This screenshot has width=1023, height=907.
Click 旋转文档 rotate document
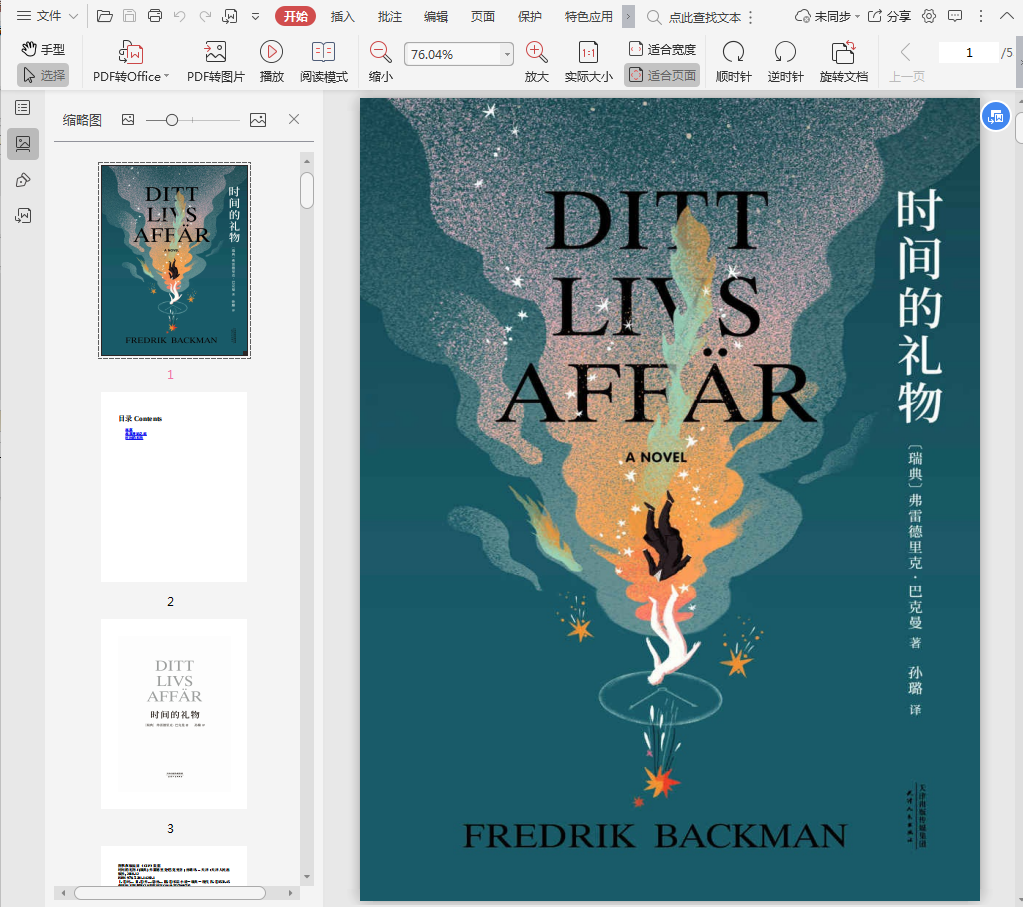click(844, 62)
